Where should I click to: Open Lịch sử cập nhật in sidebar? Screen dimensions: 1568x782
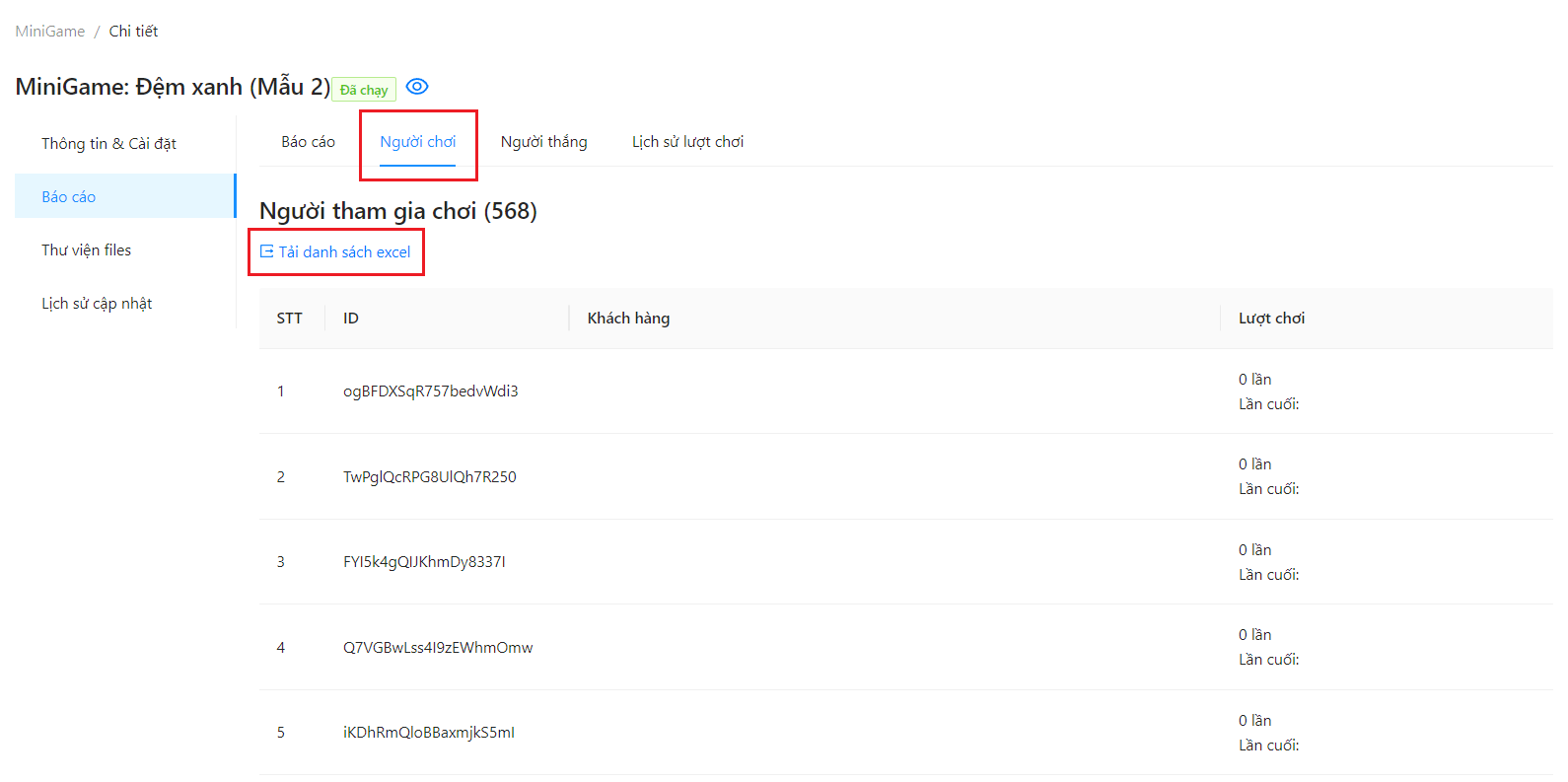[97, 304]
